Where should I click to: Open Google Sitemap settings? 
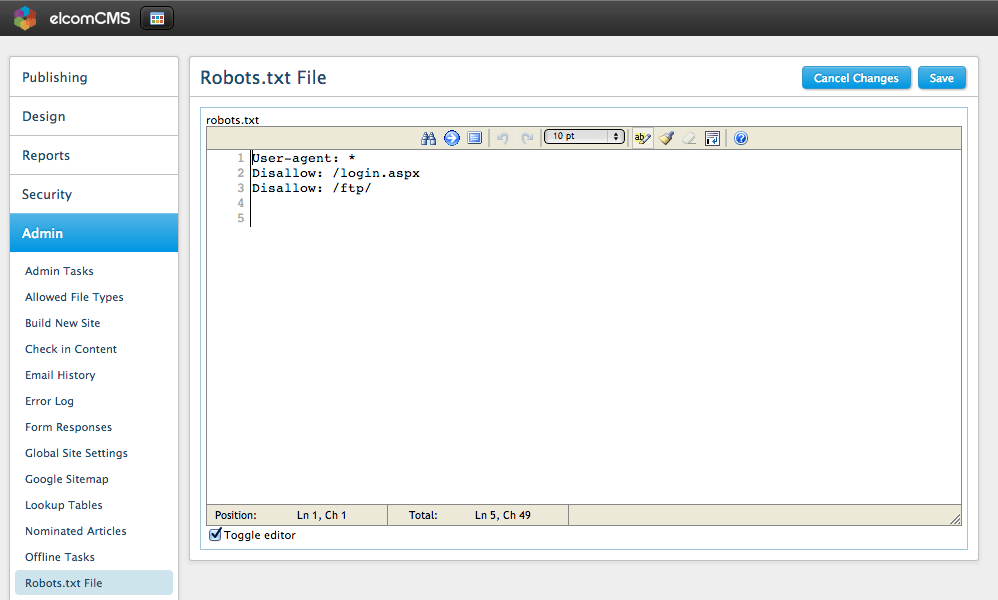pyautogui.click(x=66, y=479)
